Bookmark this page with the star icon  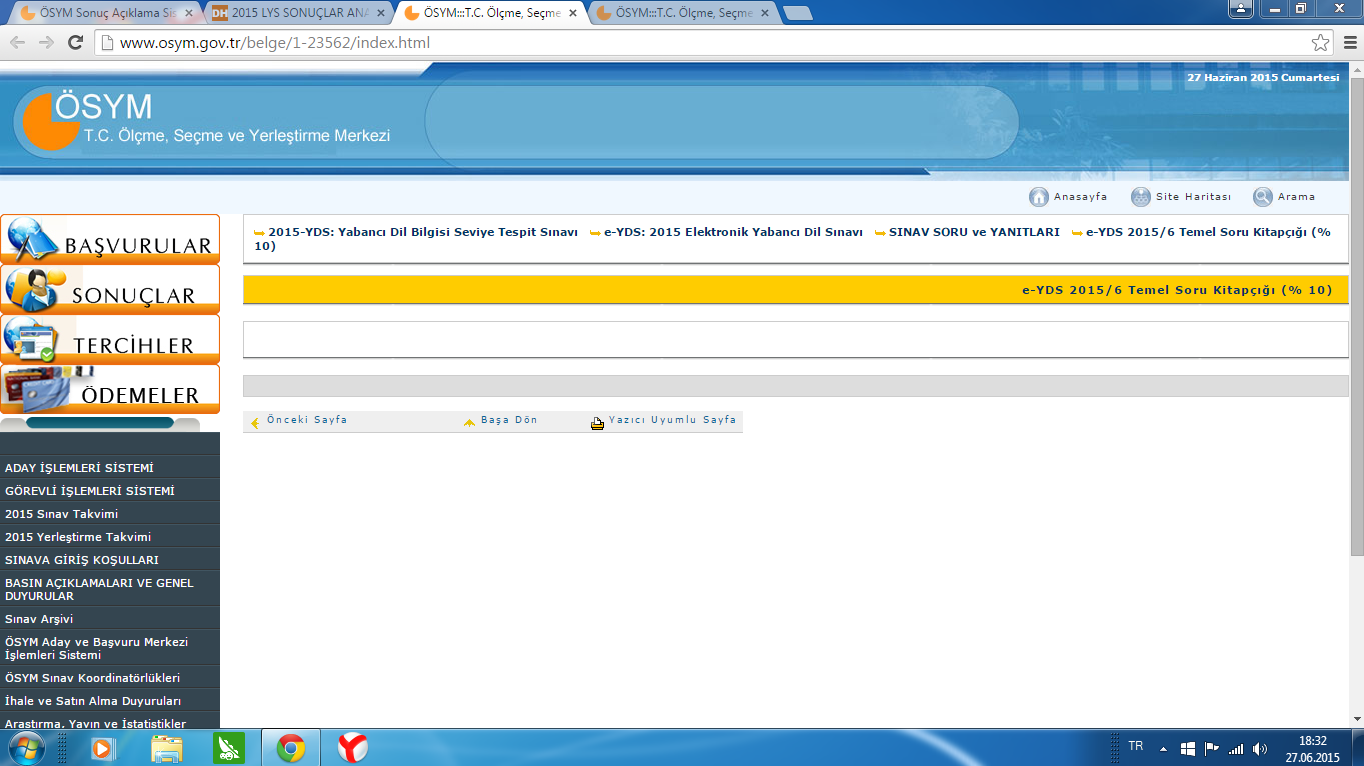point(1320,43)
